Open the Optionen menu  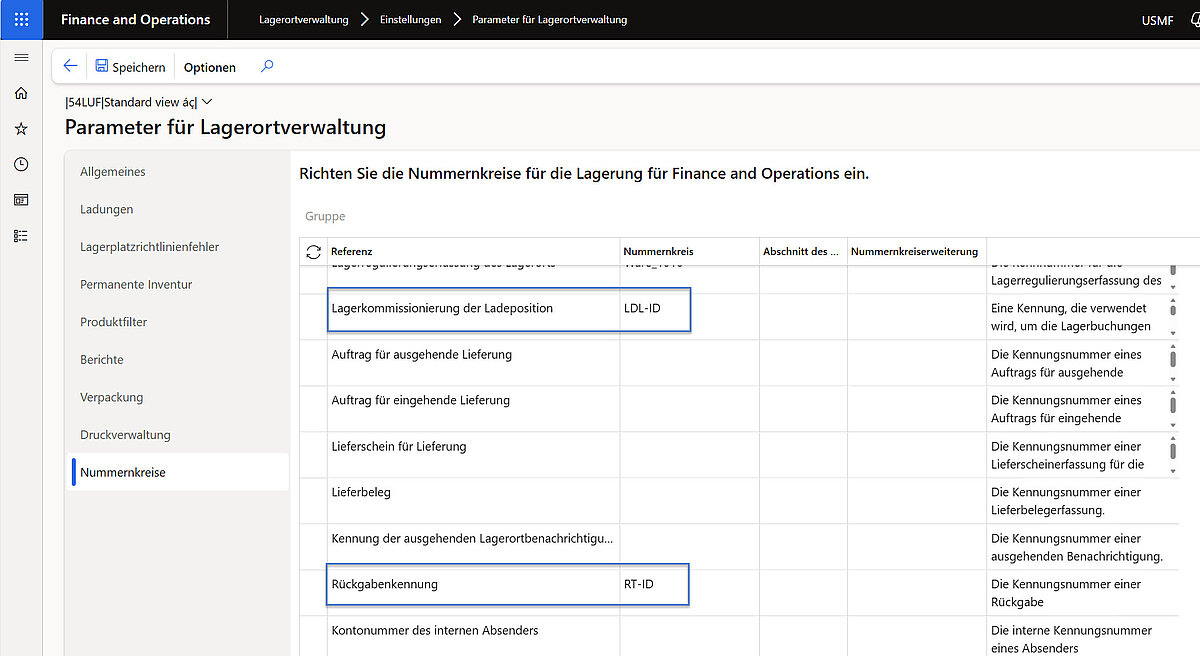209,67
